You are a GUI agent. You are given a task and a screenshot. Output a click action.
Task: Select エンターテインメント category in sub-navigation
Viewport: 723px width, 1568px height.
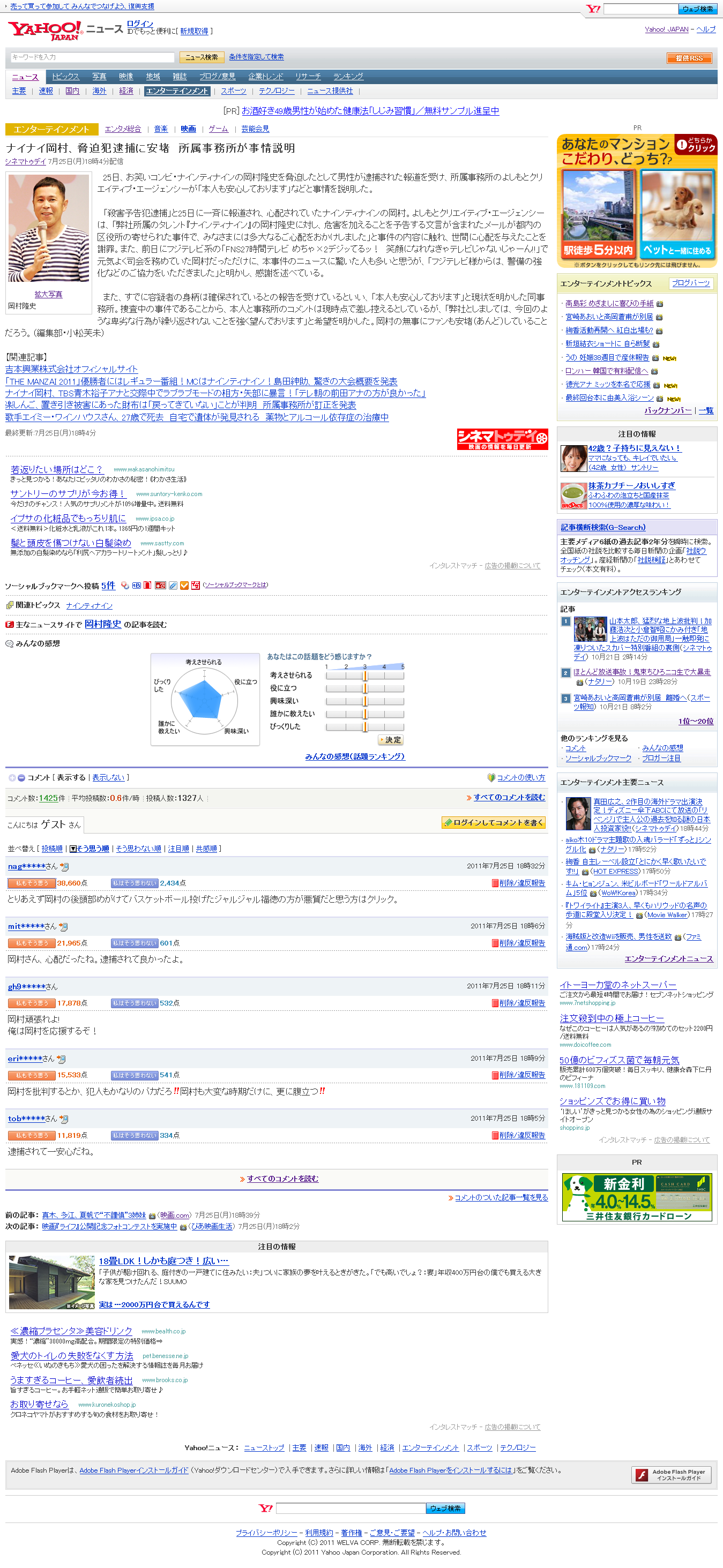[x=177, y=91]
